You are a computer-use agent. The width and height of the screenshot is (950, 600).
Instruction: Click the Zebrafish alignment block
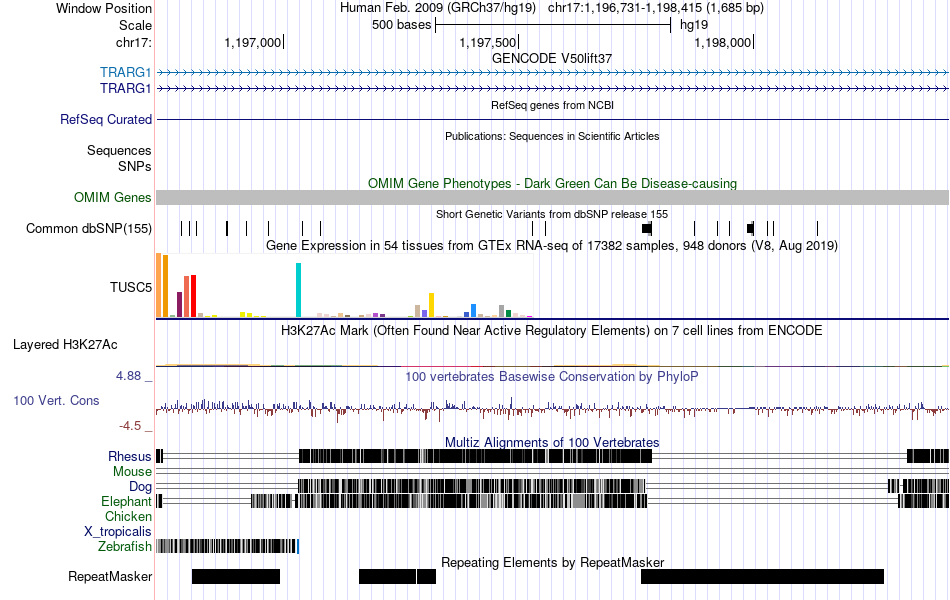[227, 546]
